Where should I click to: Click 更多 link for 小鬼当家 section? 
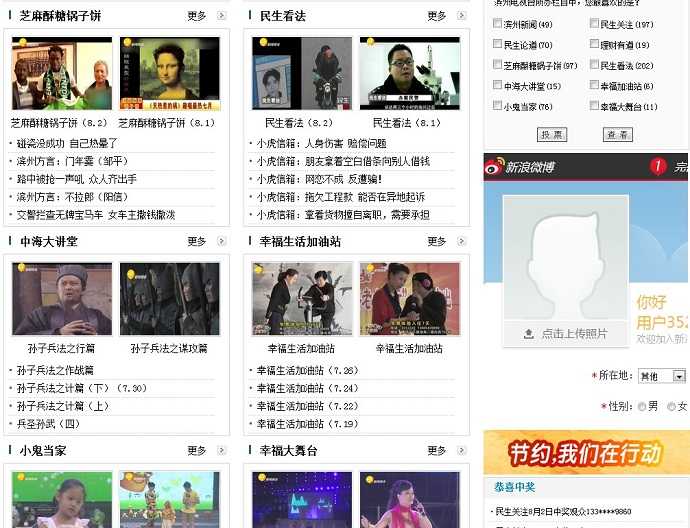(x=197, y=450)
